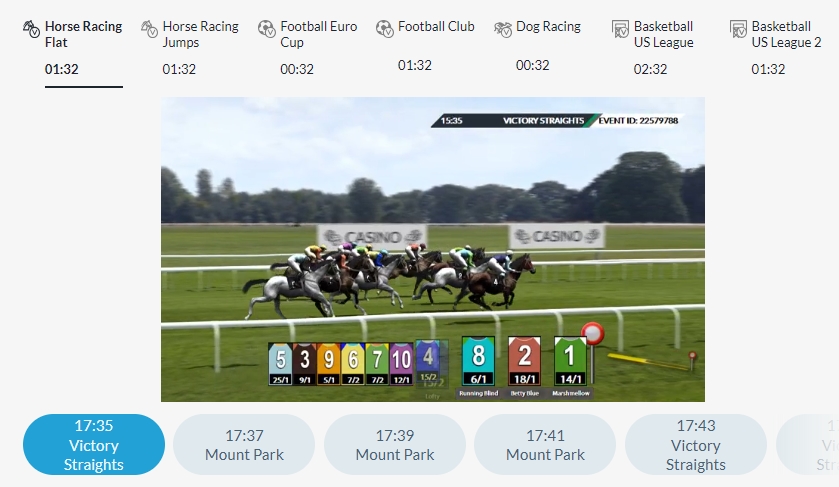Click the red finish post marker
The width and height of the screenshot is (839, 487).
click(x=593, y=333)
